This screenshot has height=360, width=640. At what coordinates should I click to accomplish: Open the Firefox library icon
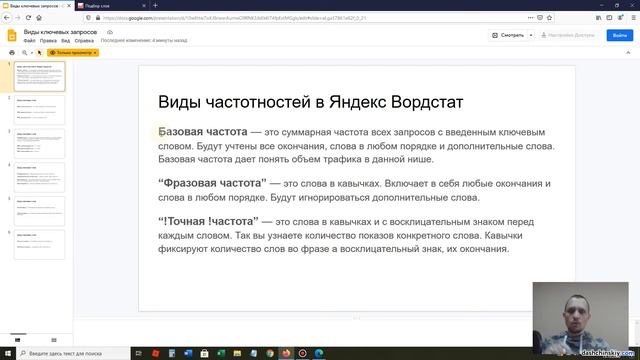598,18
